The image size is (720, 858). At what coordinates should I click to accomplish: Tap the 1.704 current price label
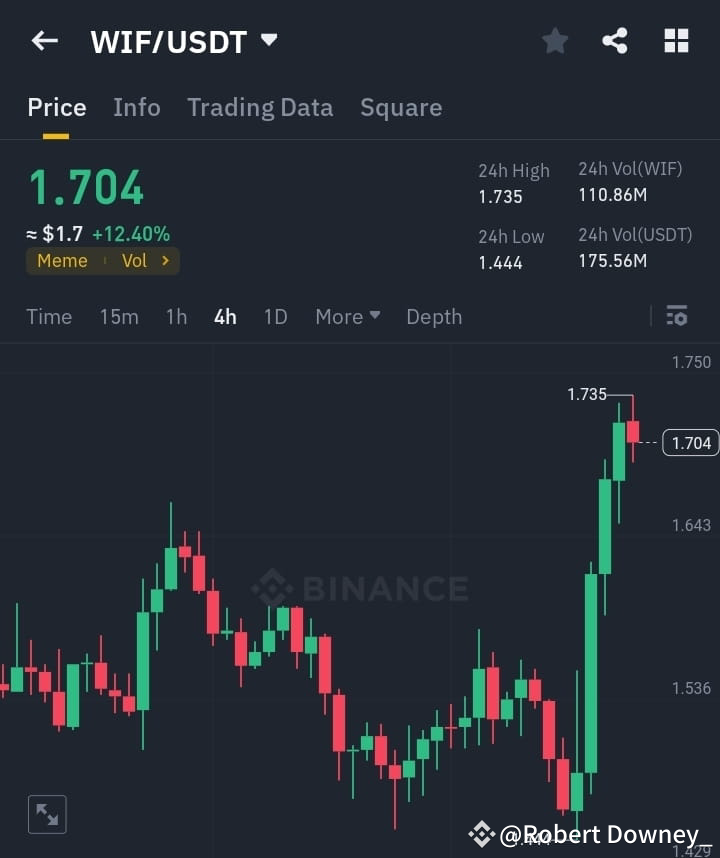point(690,442)
